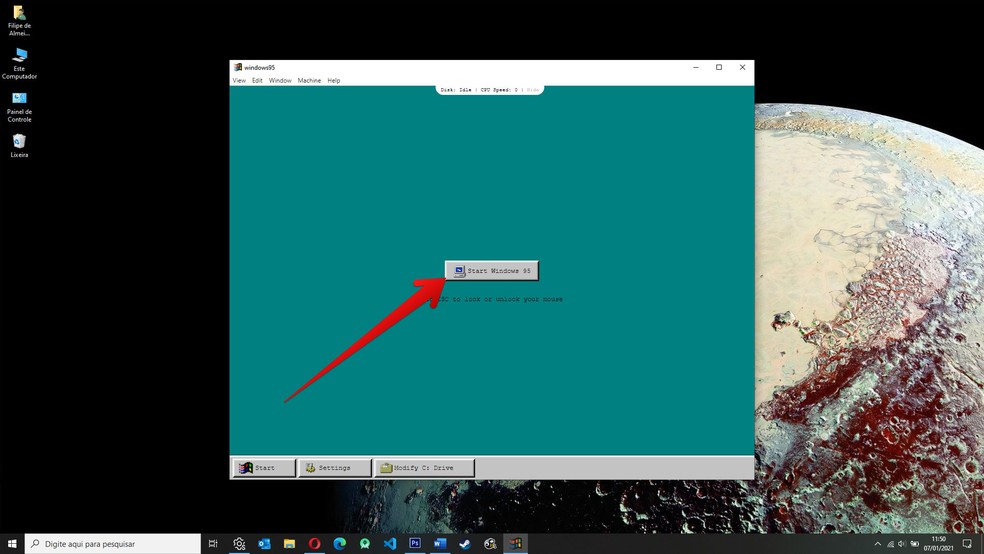
Task: Open Outlook from taskbar
Action: tap(264, 543)
